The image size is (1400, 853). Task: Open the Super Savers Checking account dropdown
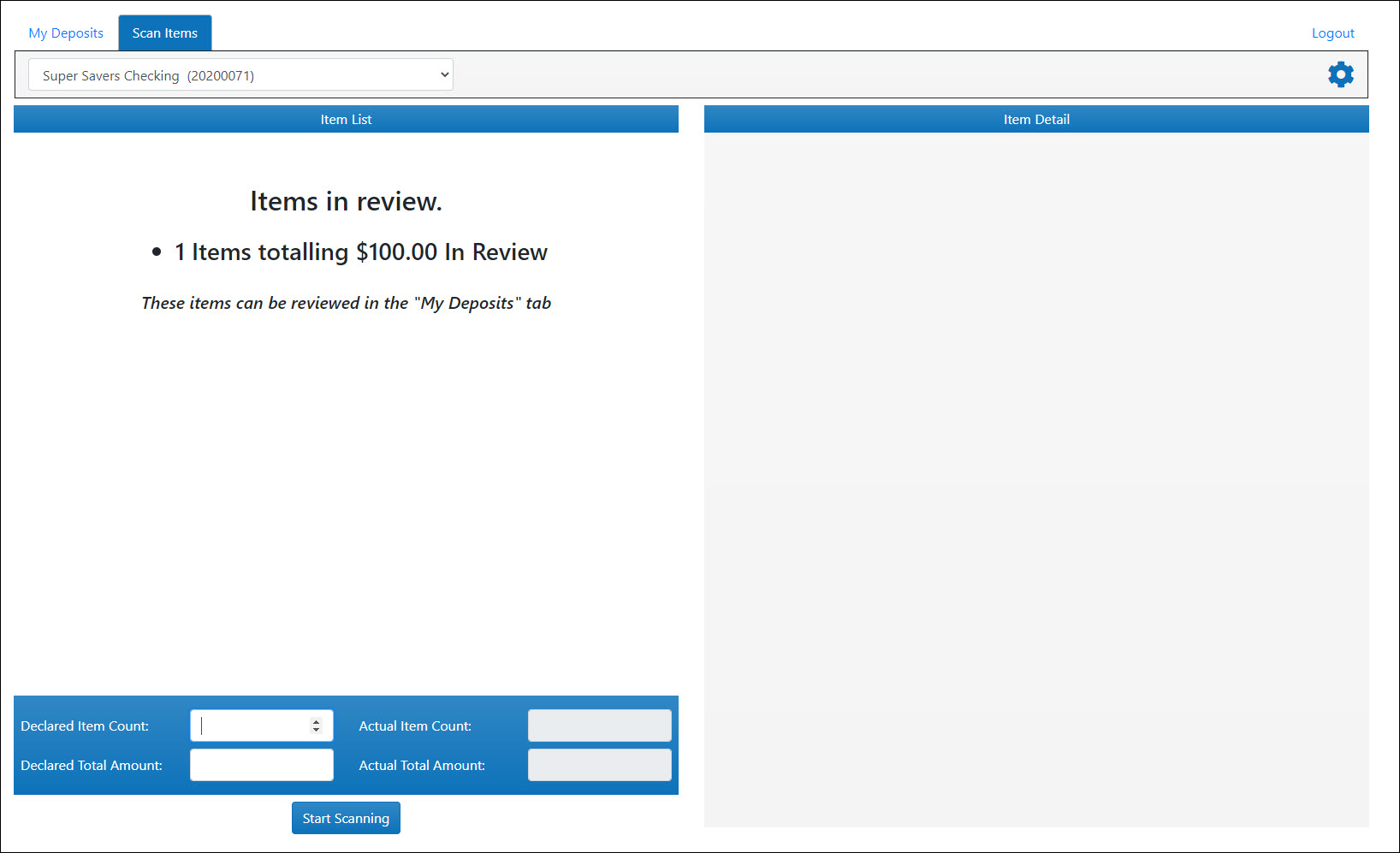(240, 75)
